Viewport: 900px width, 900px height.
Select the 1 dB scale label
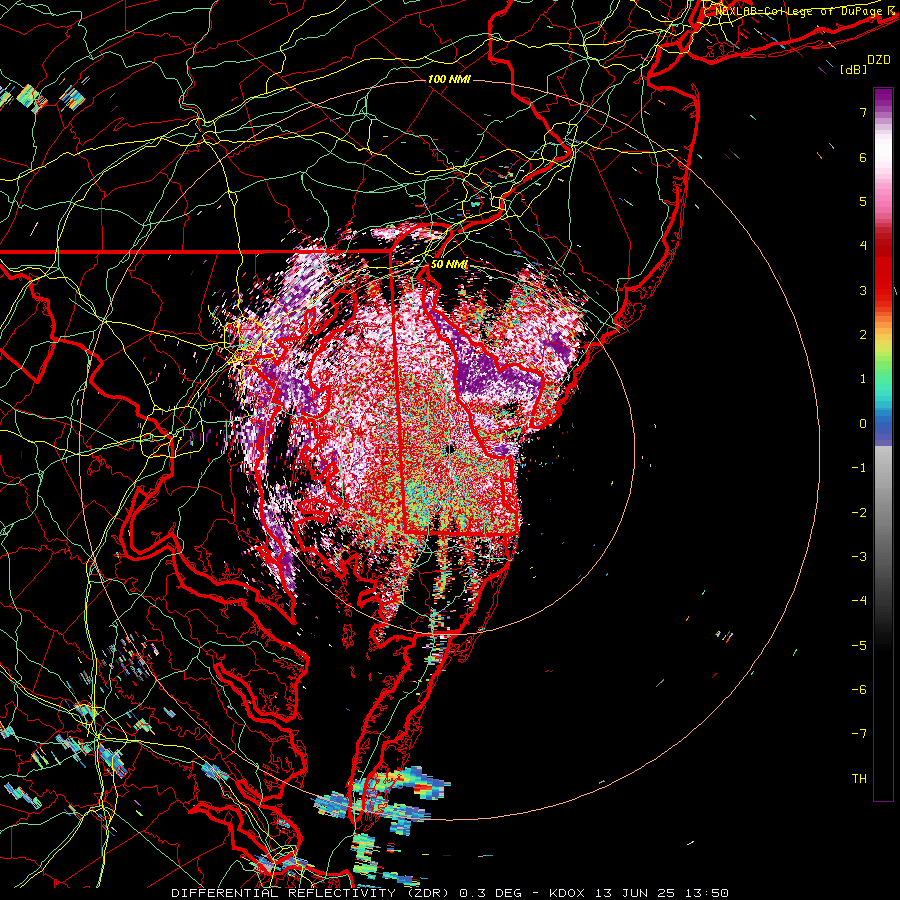(x=863, y=379)
